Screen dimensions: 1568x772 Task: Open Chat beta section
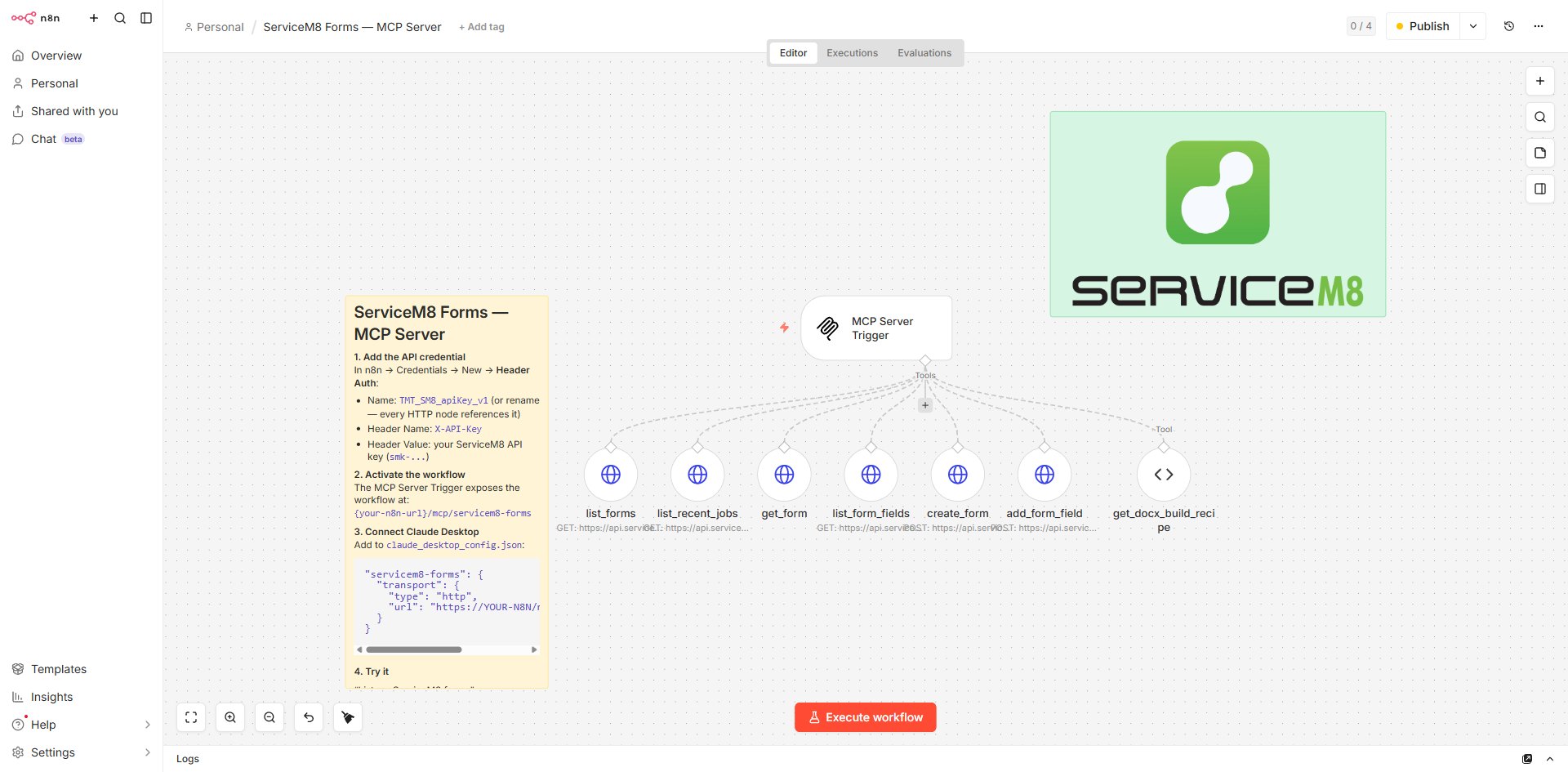click(81, 139)
